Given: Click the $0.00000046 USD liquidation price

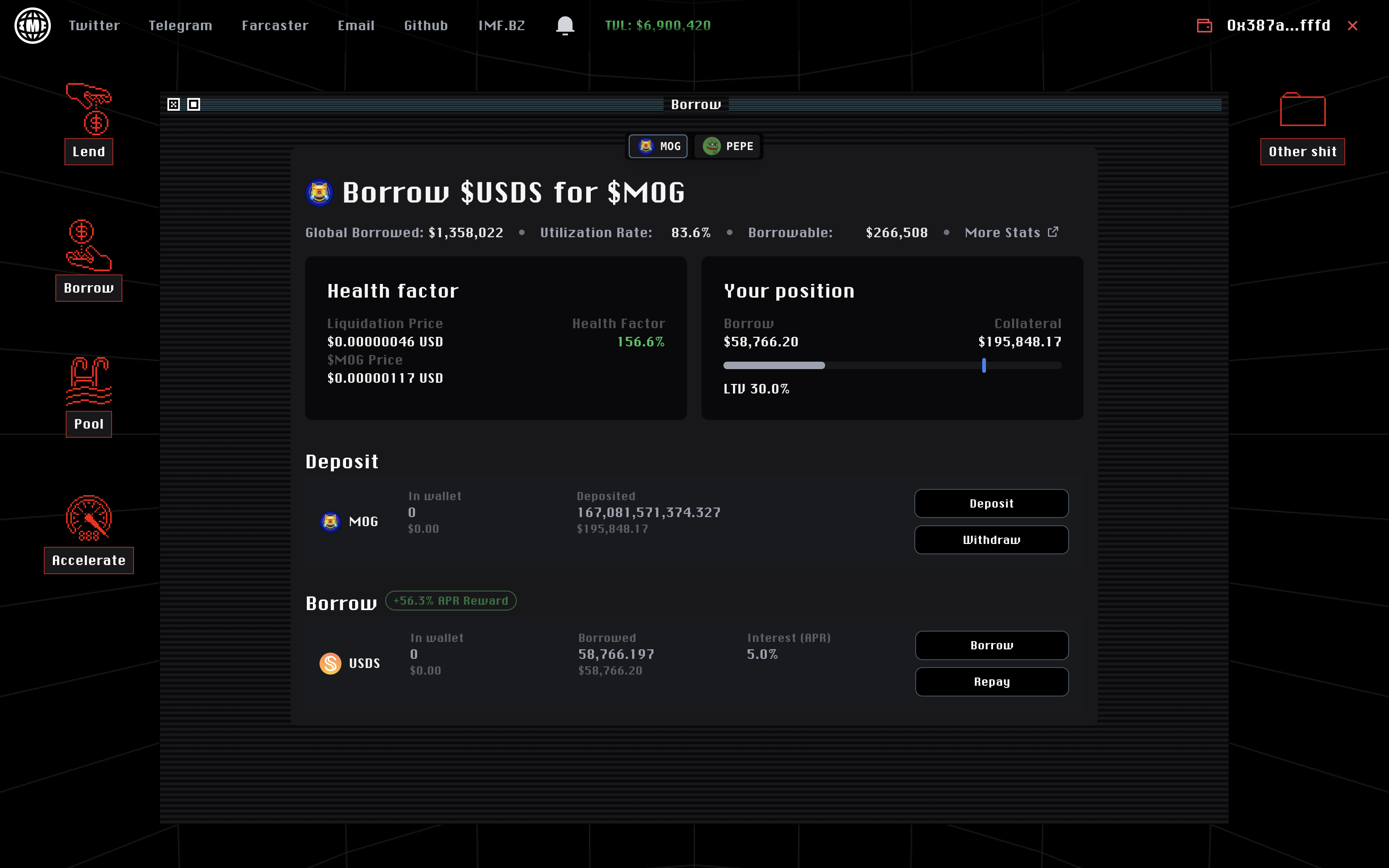Looking at the screenshot, I should coord(385,341).
